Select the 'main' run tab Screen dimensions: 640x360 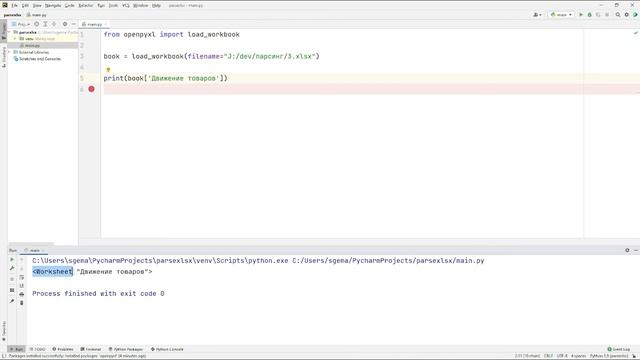[34, 250]
